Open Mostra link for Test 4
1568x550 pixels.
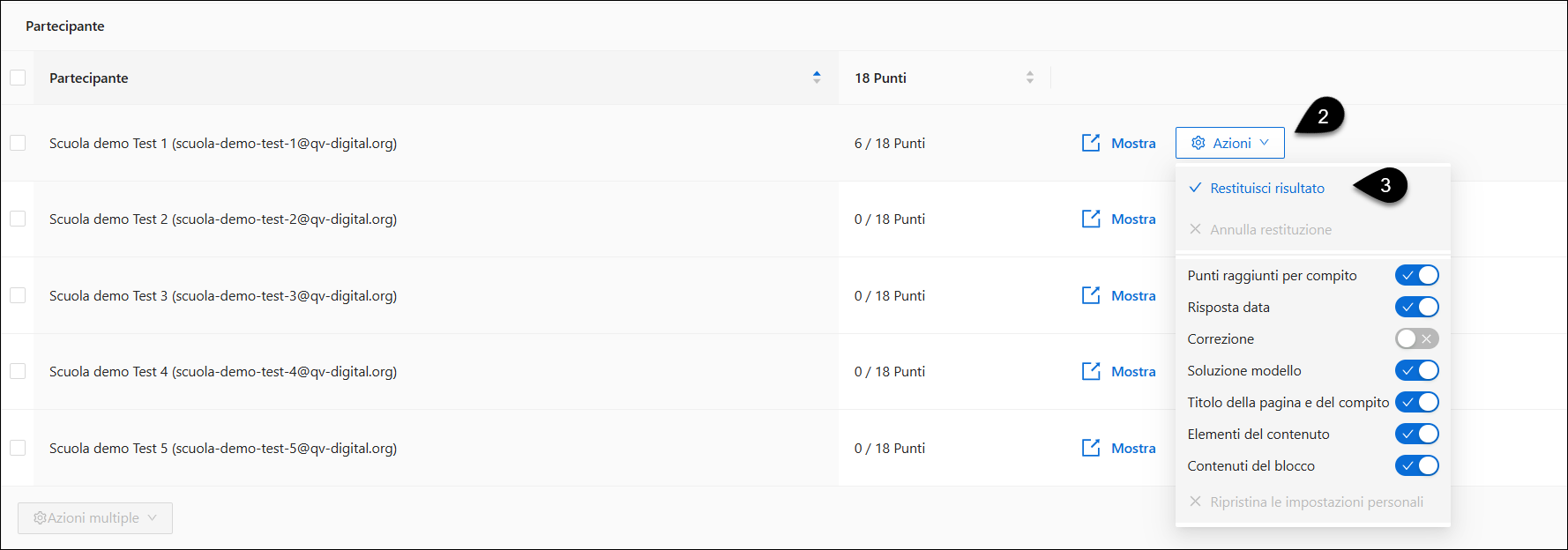pyautogui.click(x=1133, y=372)
